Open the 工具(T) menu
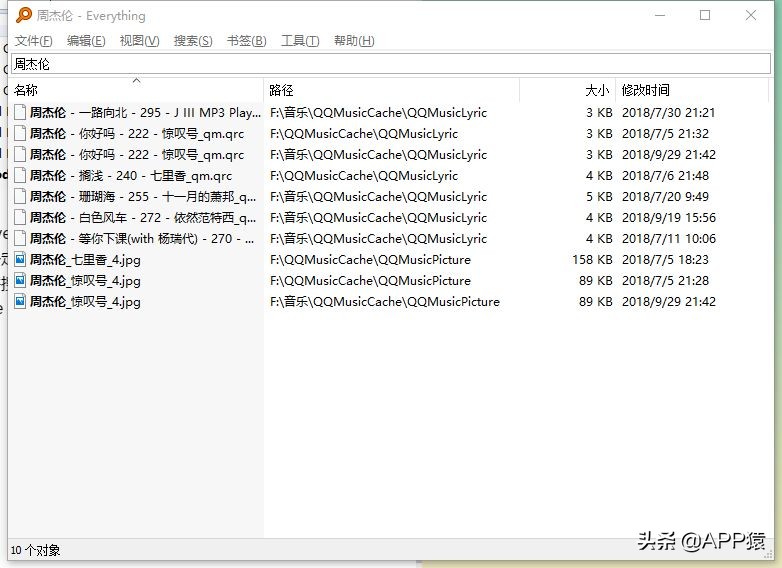The height and width of the screenshot is (568, 782). 300,41
